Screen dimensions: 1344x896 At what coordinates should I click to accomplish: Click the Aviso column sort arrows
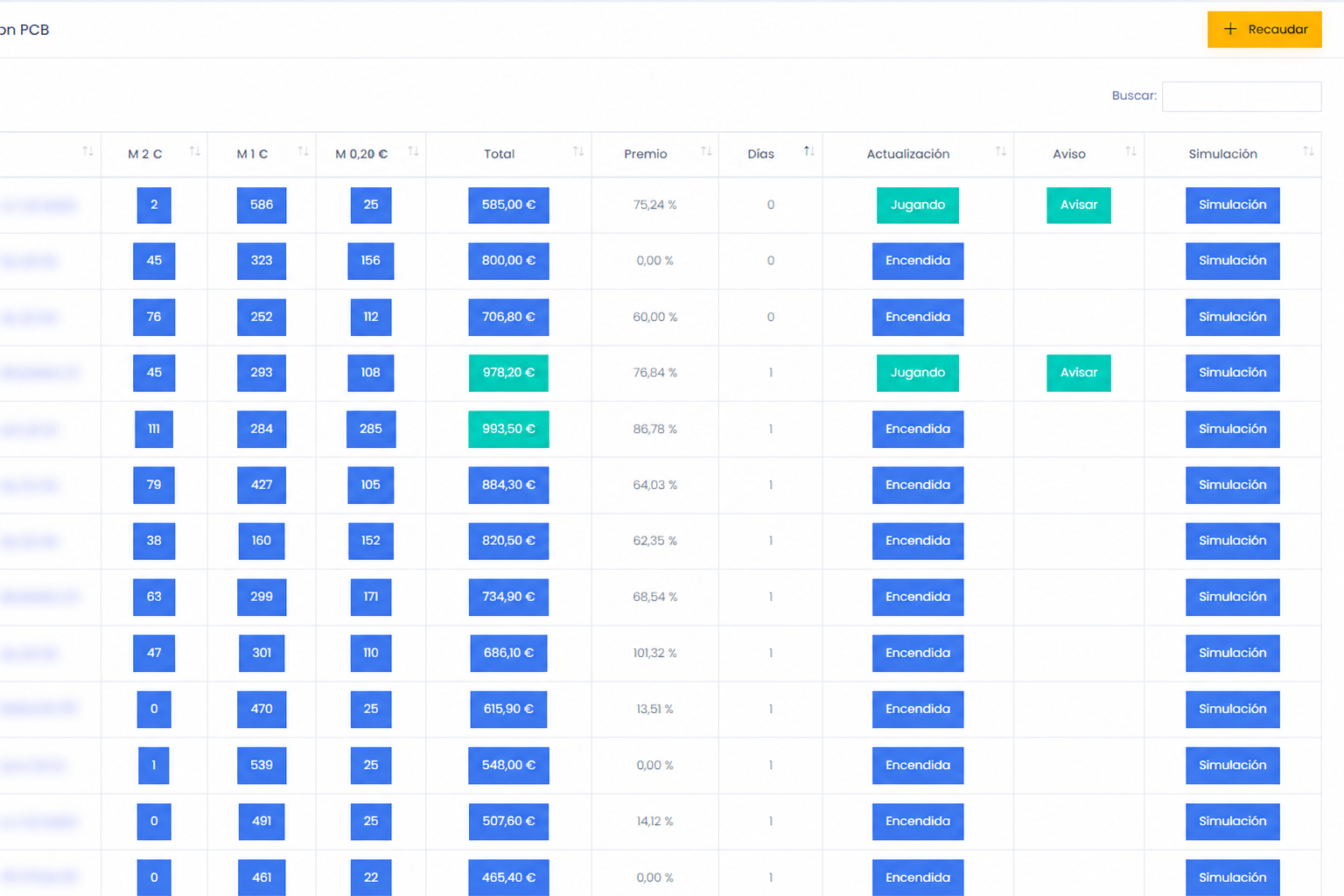(x=1130, y=151)
